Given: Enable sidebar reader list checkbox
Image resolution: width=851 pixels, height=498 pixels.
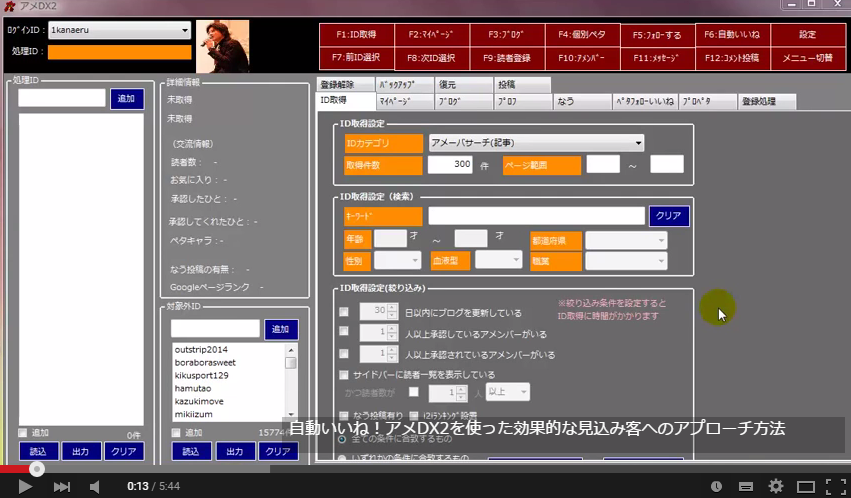Looking at the screenshot, I should tap(344, 375).
